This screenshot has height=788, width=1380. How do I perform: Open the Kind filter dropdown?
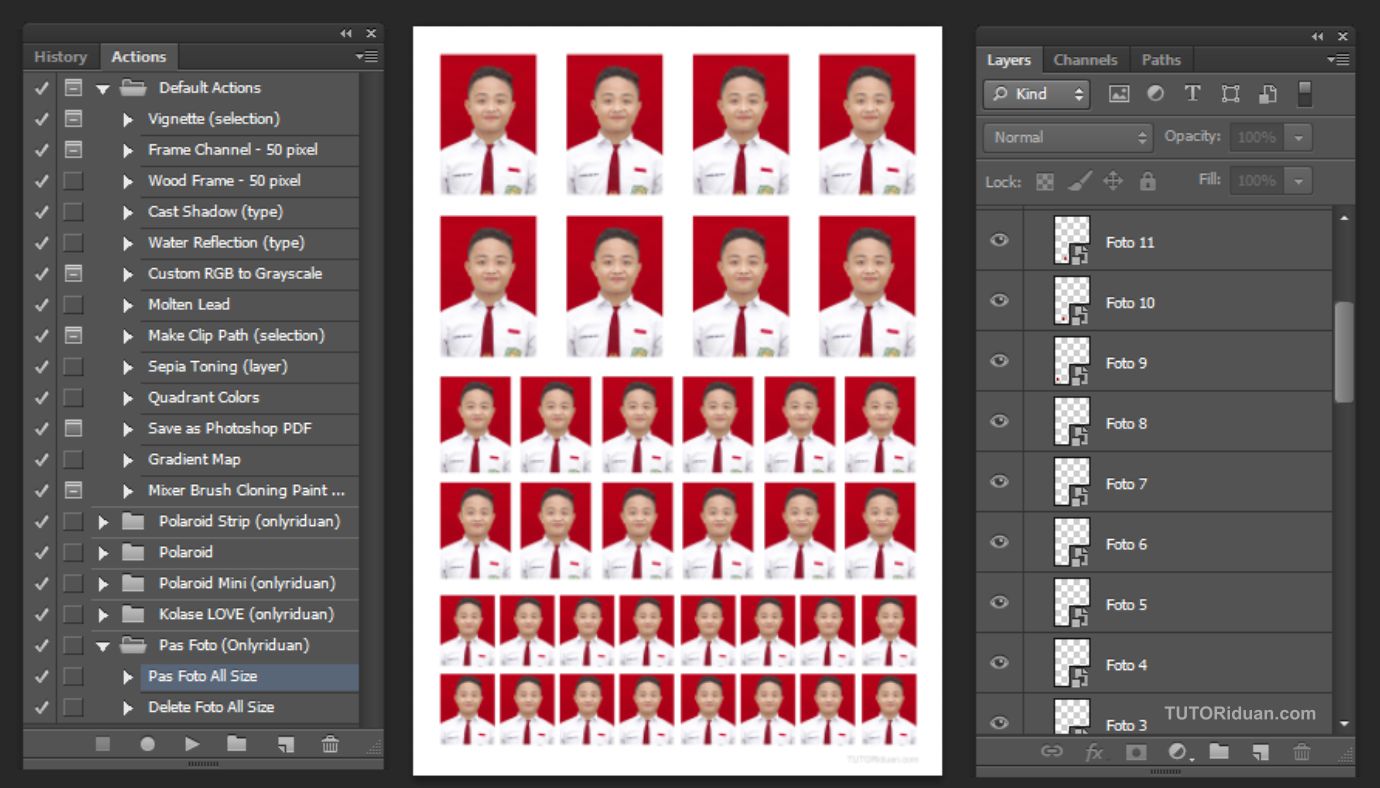1036,93
